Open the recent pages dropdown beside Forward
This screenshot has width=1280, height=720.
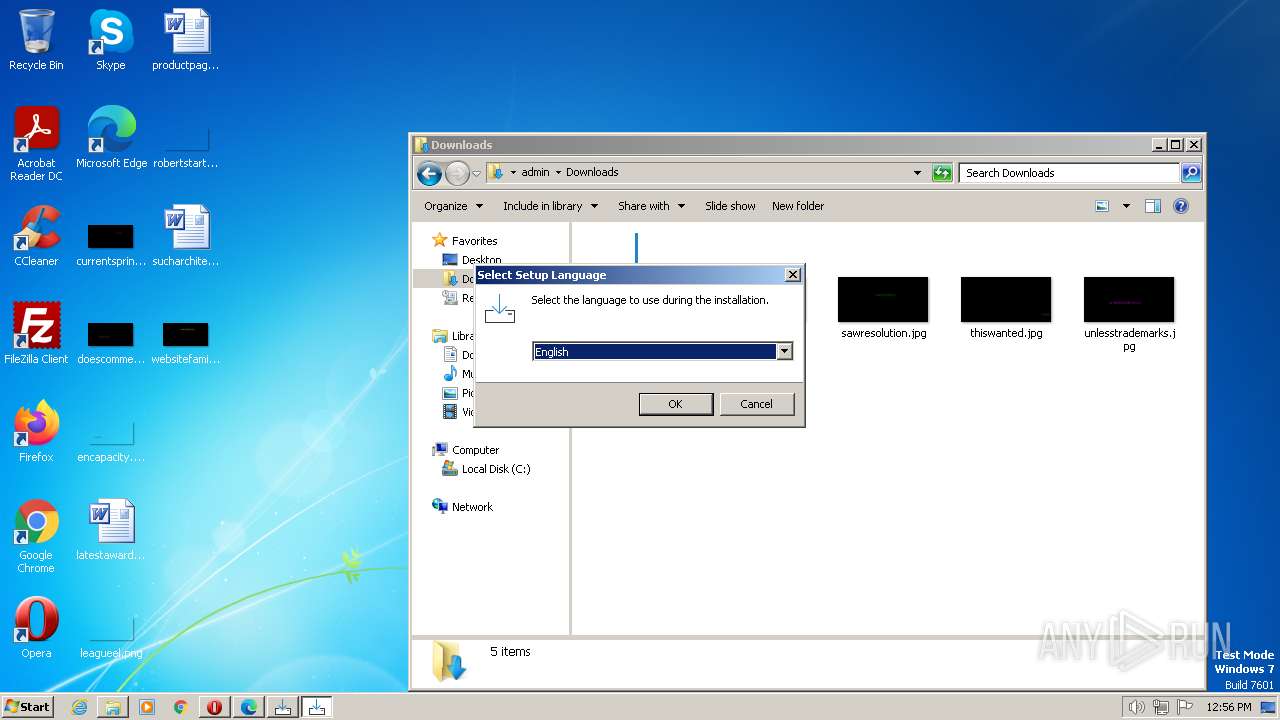pyautogui.click(x=477, y=173)
